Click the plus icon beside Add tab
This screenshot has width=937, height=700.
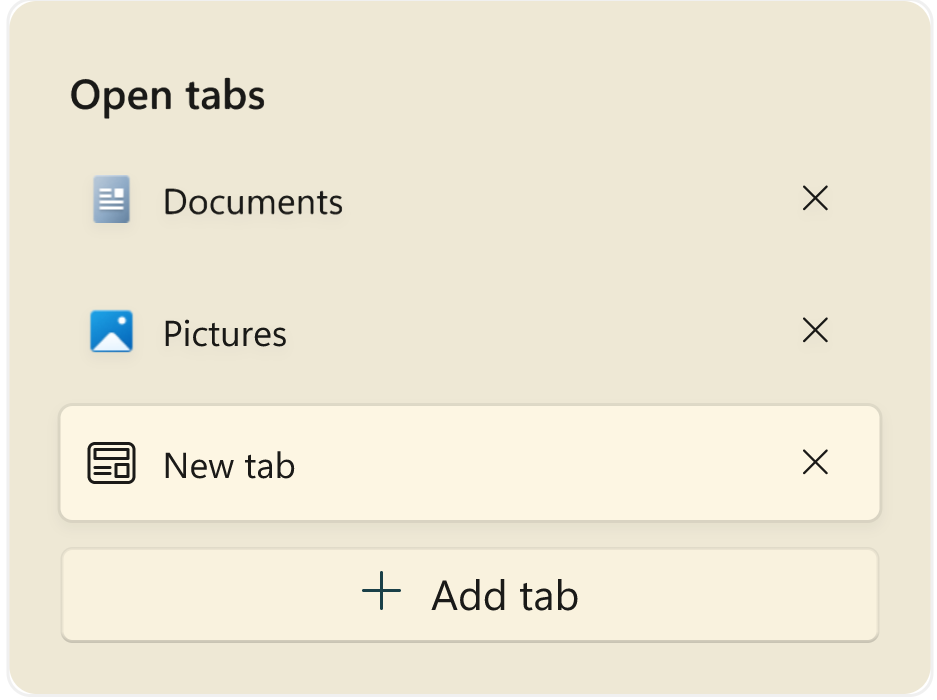point(381,593)
